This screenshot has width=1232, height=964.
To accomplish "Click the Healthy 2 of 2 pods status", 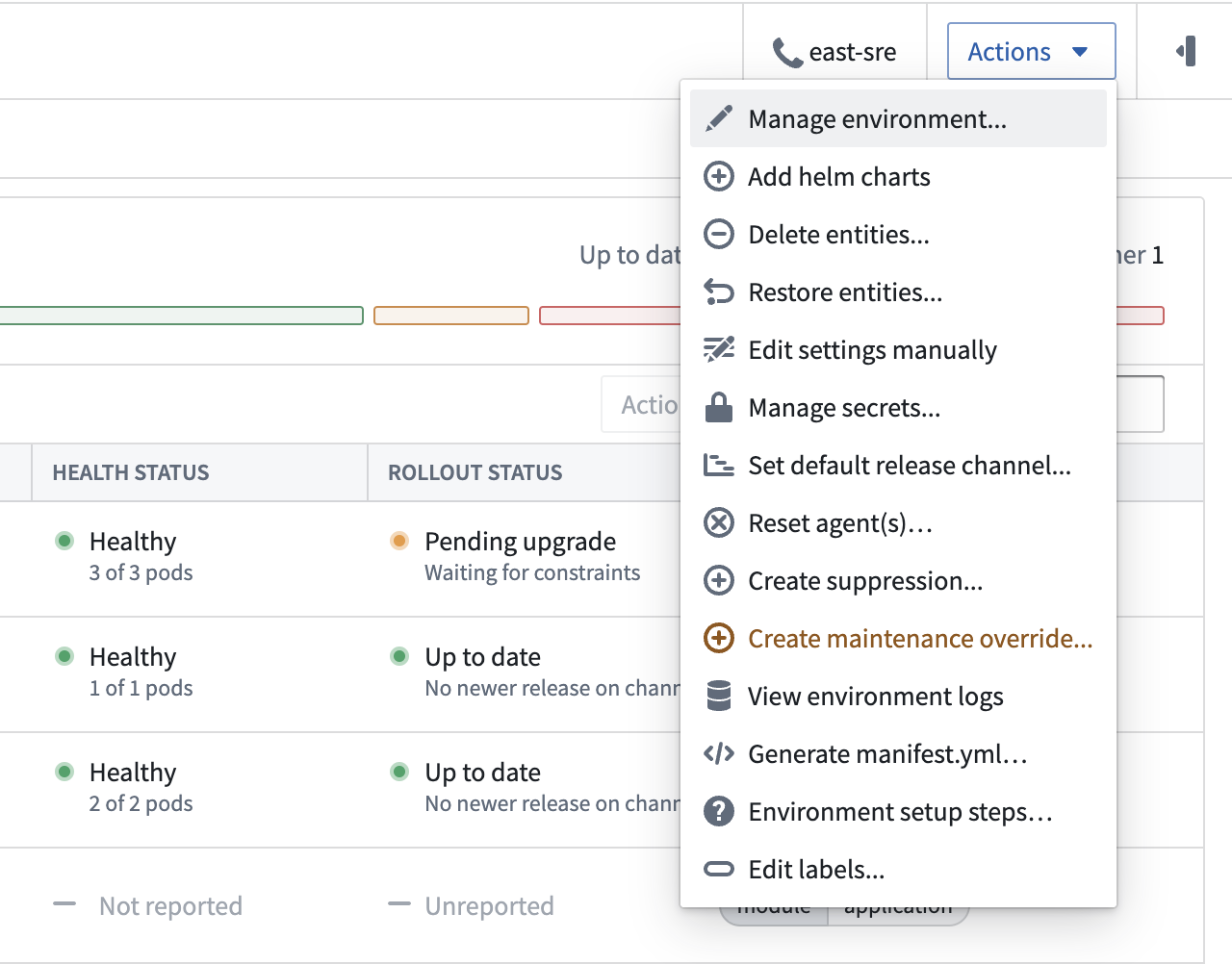I will (x=124, y=787).
